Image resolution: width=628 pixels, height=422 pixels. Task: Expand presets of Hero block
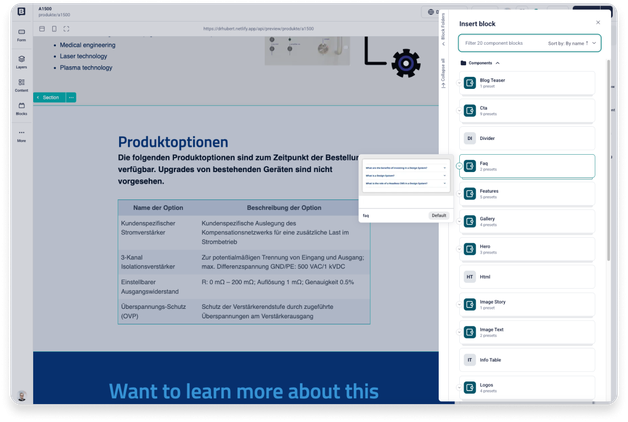coord(459,249)
